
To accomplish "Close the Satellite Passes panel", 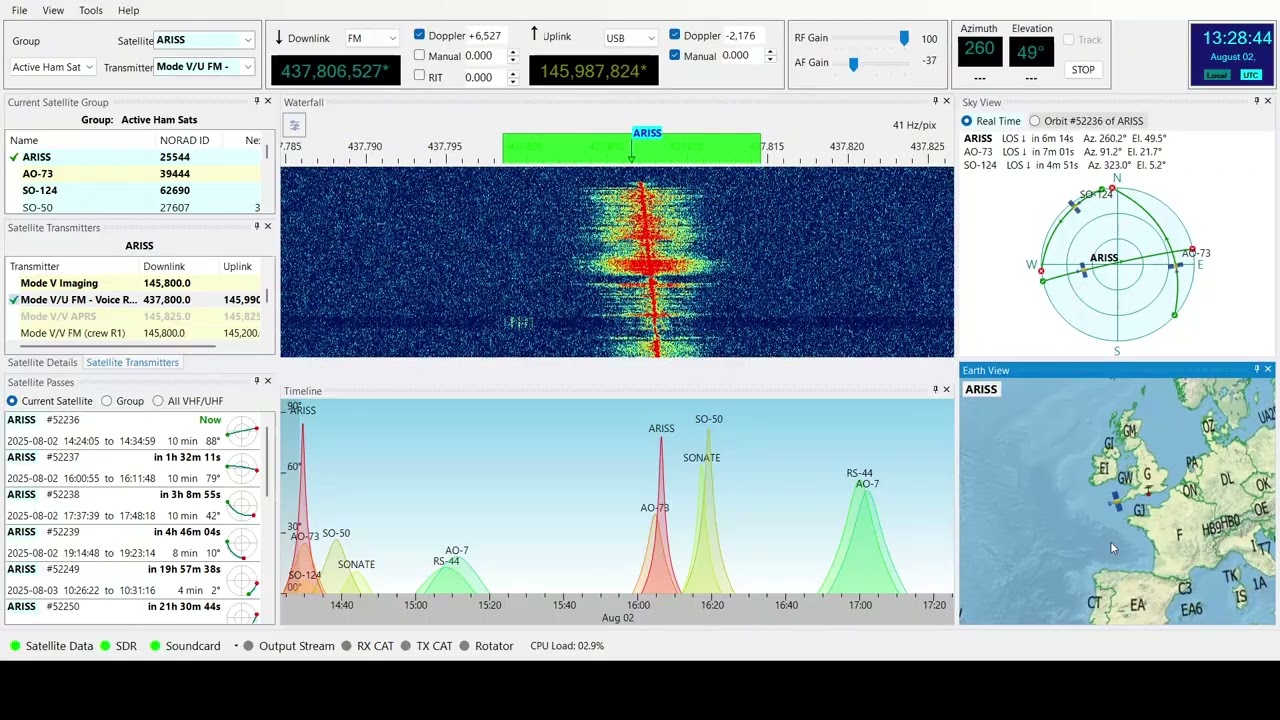I will coord(268,381).
